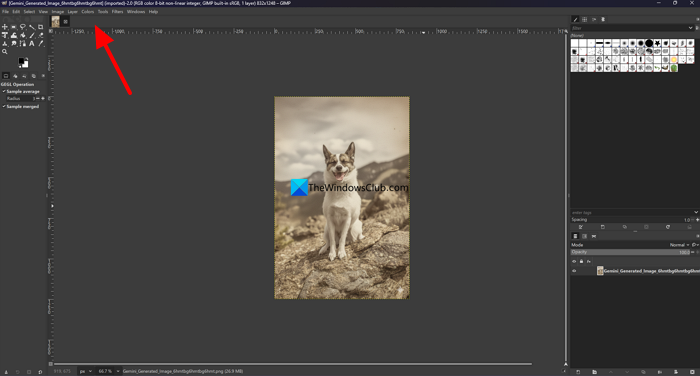The height and width of the screenshot is (376, 700).
Task: Click the white background color swatch
Action: coord(26,65)
